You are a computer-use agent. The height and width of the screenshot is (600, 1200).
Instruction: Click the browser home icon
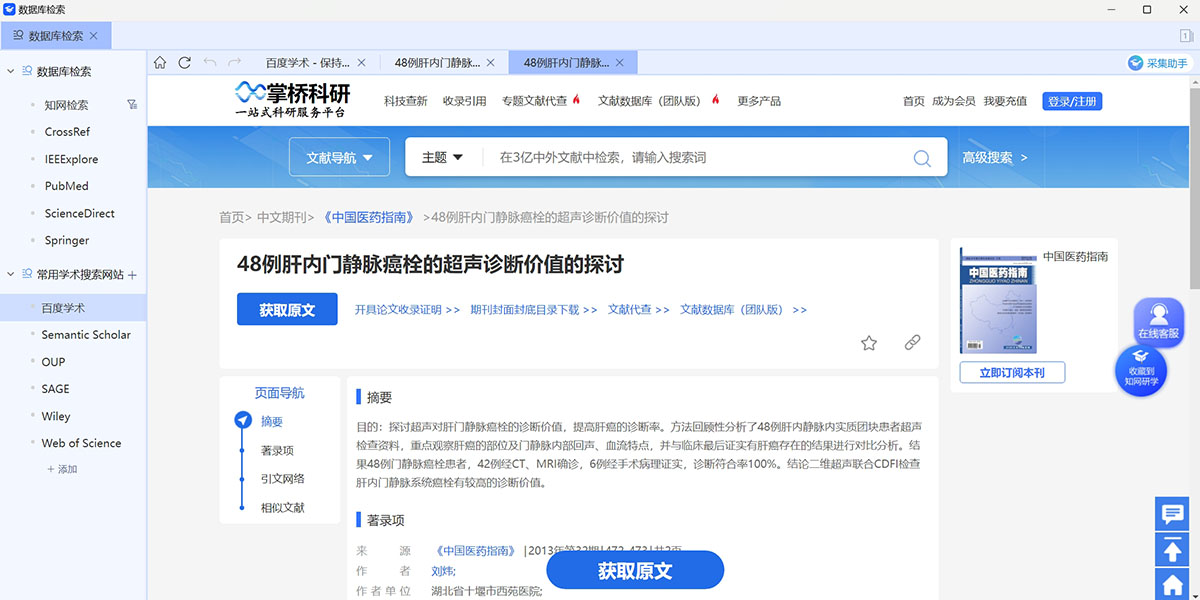pos(160,63)
